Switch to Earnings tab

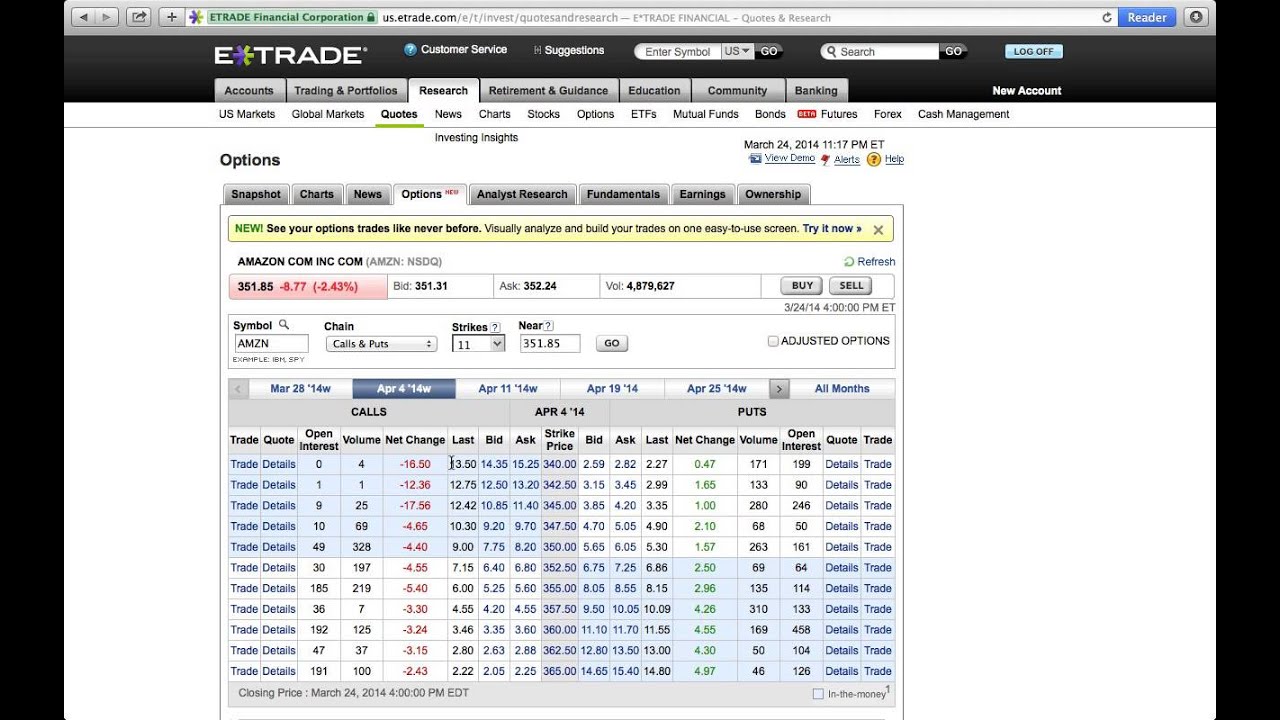[702, 195]
